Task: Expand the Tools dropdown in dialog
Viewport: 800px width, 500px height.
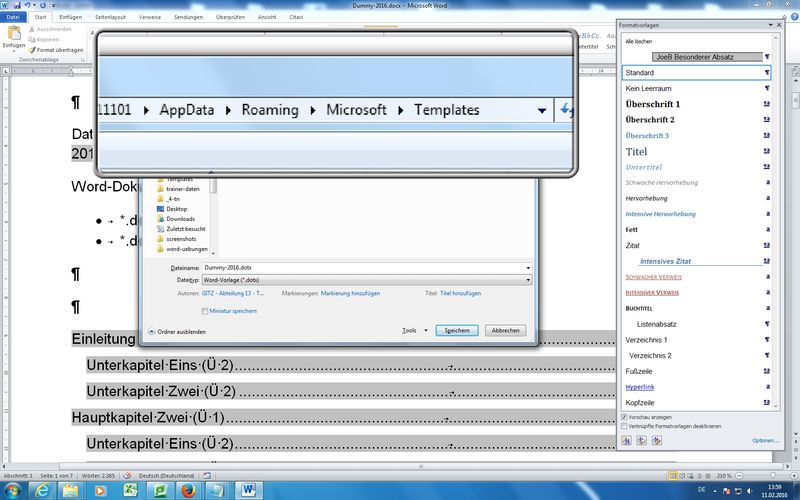Action: 415,331
